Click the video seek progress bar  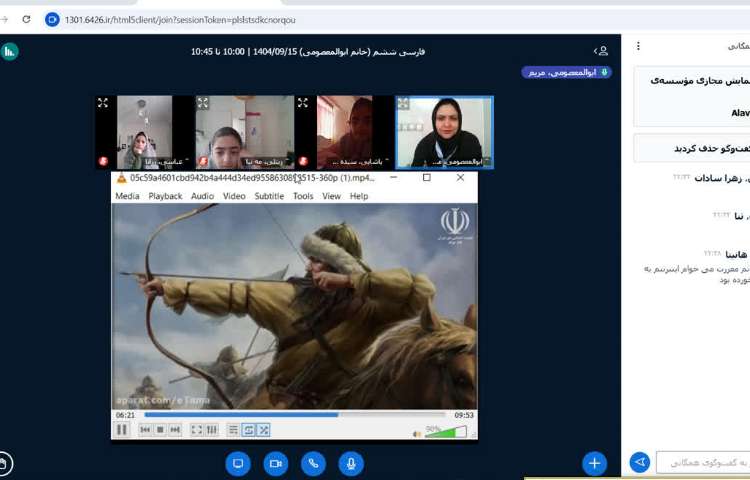[x=294, y=414]
